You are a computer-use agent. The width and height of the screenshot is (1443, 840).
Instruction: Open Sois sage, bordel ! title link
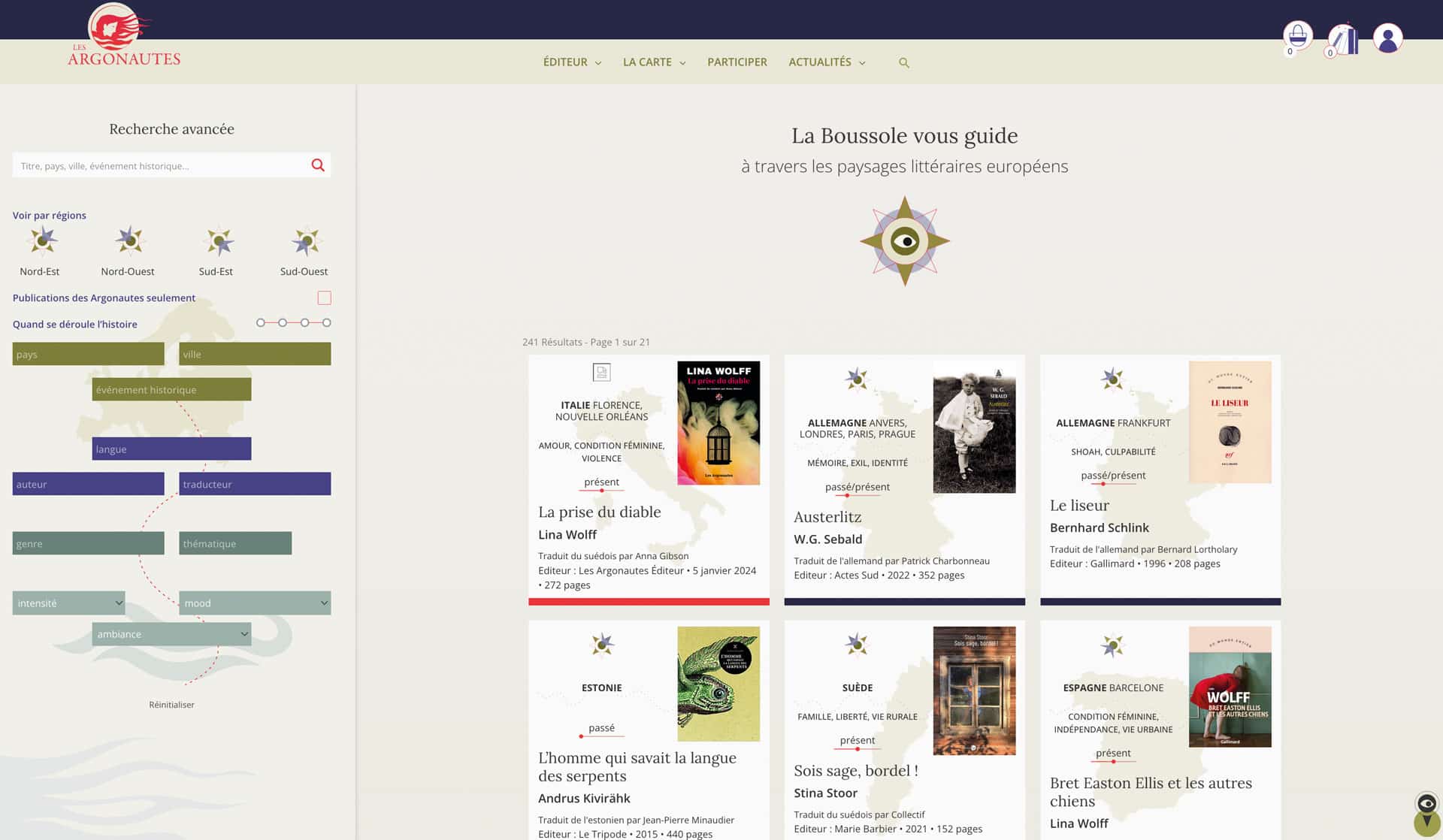[x=855, y=771]
